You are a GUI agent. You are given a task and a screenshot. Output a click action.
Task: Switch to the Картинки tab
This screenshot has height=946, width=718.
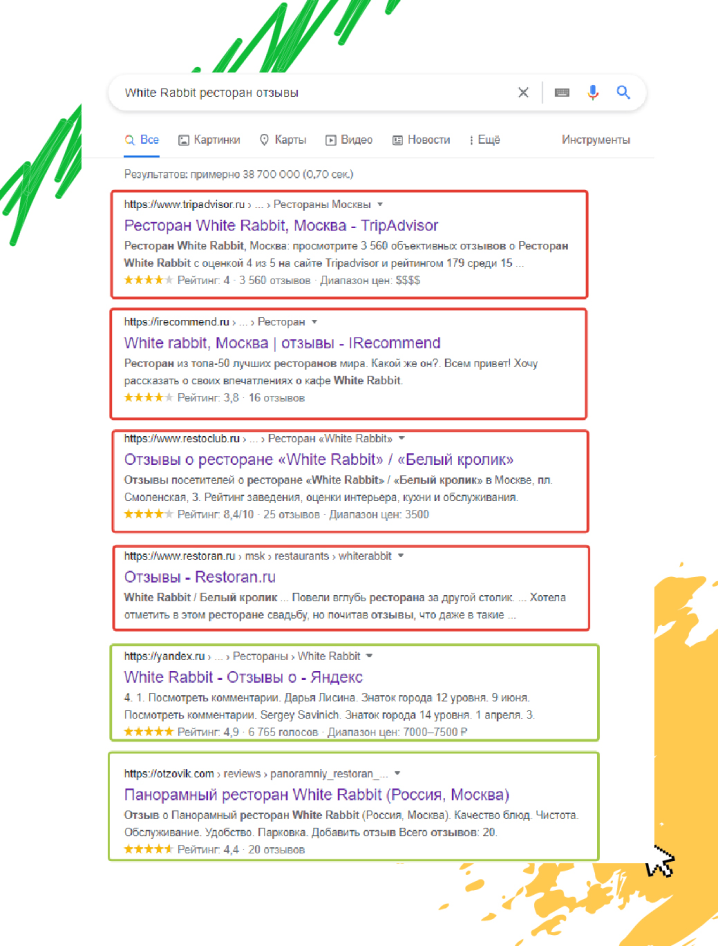(x=209, y=140)
